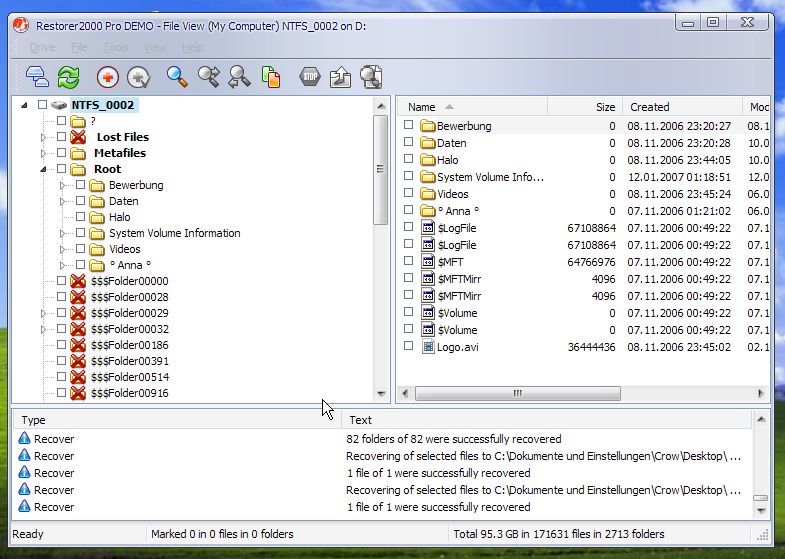Collapse the Root folder node

click(x=43, y=169)
